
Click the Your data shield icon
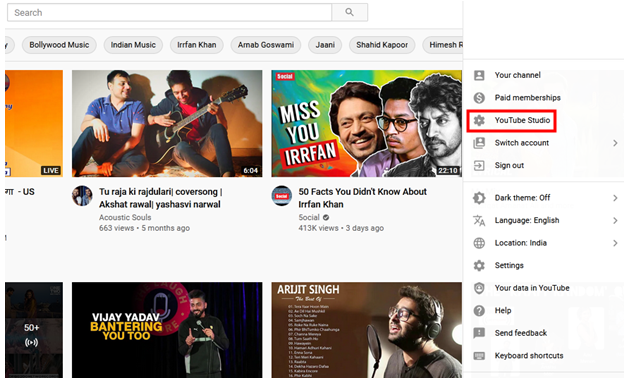click(x=479, y=288)
